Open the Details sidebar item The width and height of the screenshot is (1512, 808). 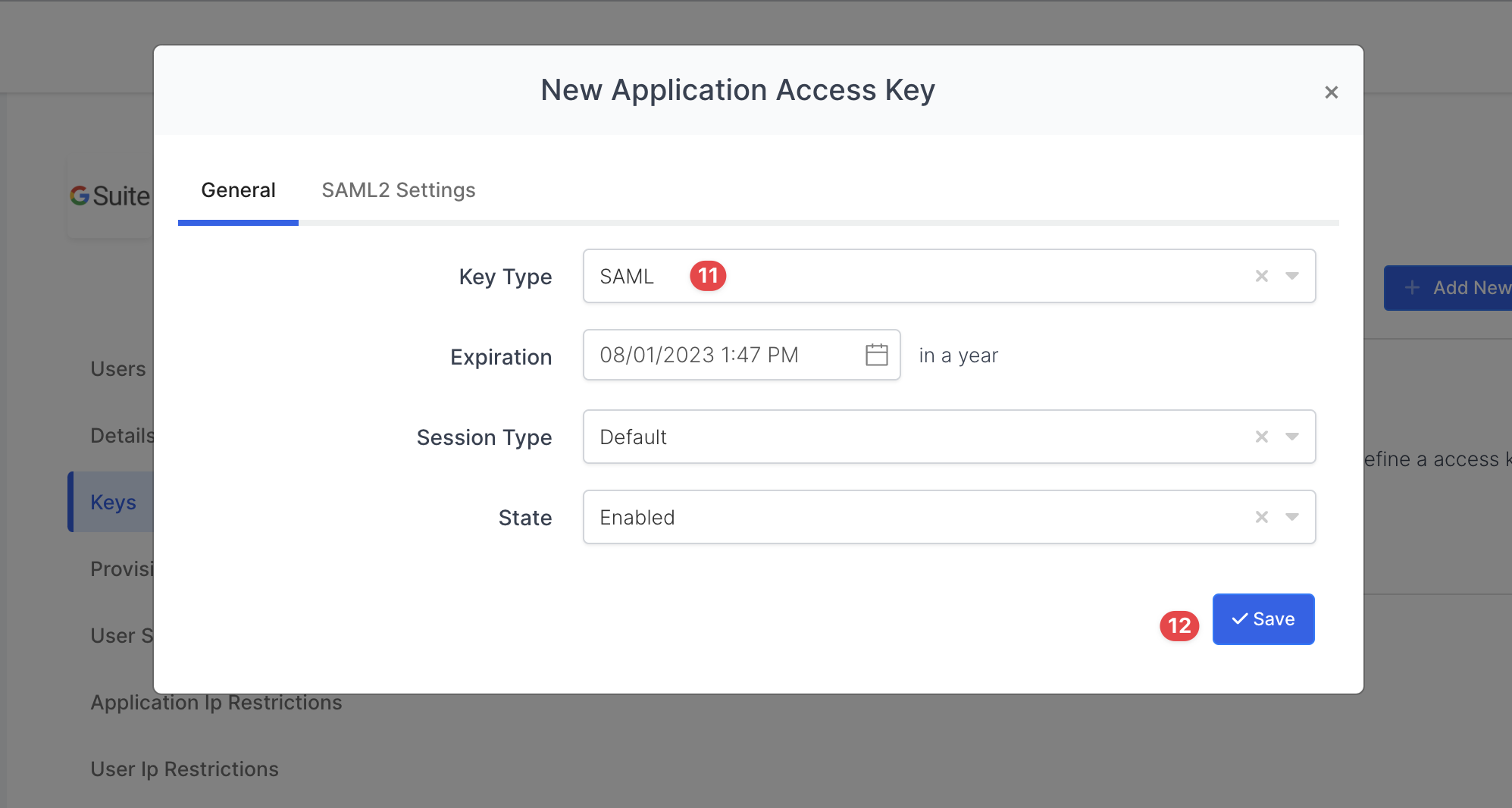[121, 436]
